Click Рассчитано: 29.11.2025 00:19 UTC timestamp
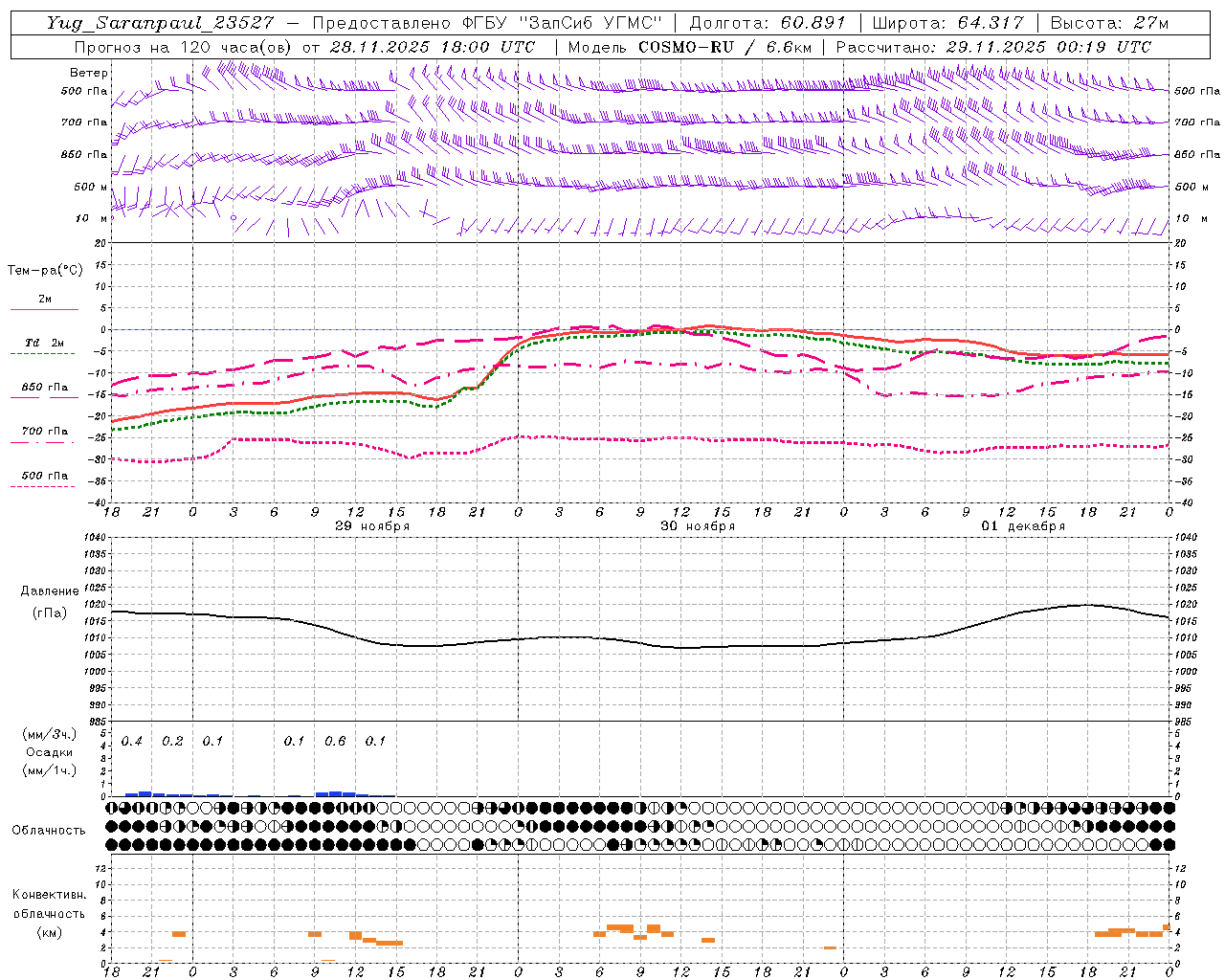This screenshot has width=1225, height=980. pos(993,47)
